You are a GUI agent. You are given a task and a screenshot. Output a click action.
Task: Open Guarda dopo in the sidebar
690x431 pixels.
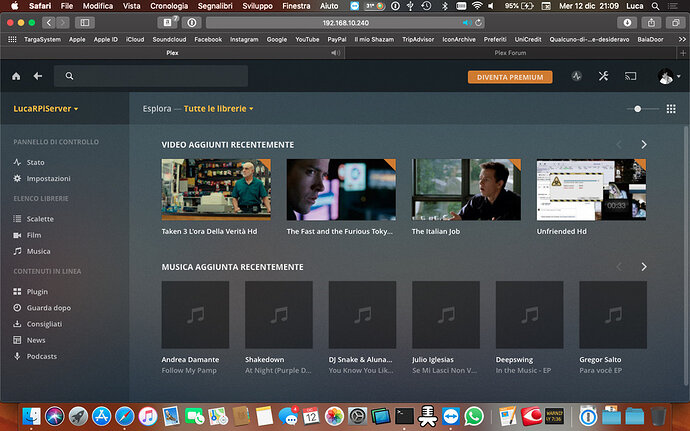pyautogui.click(x=48, y=308)
